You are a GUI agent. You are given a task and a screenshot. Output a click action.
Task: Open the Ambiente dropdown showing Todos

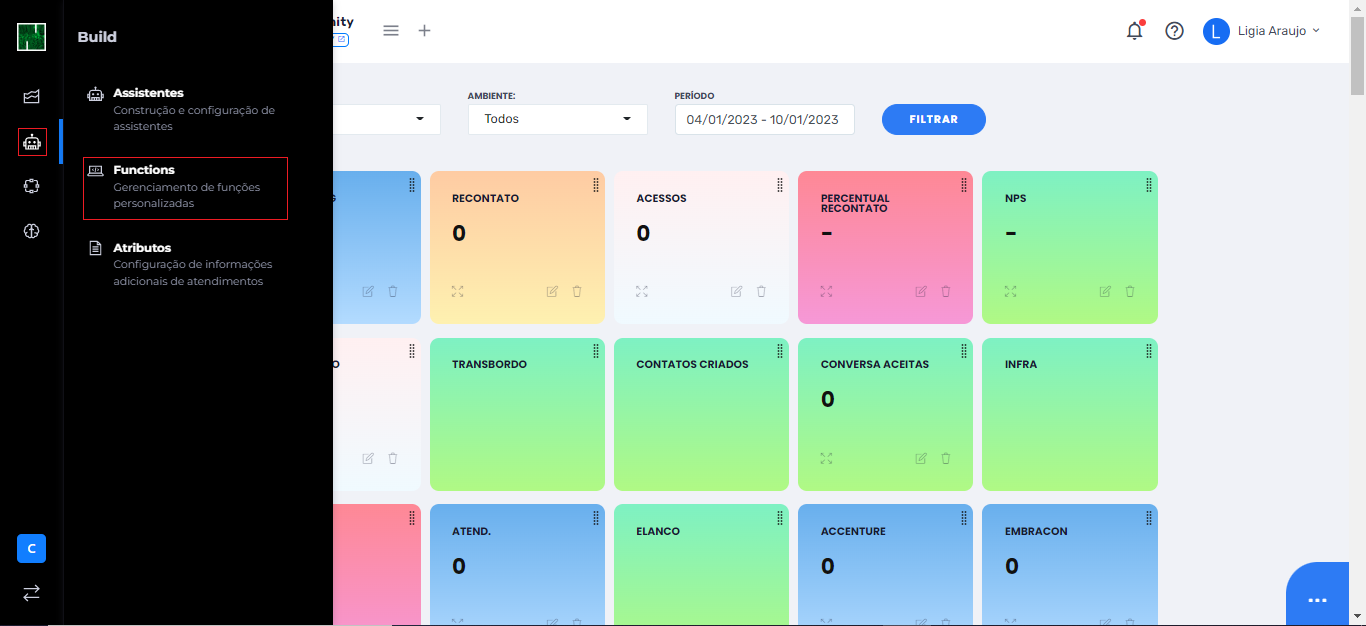(x=557, y=119)
